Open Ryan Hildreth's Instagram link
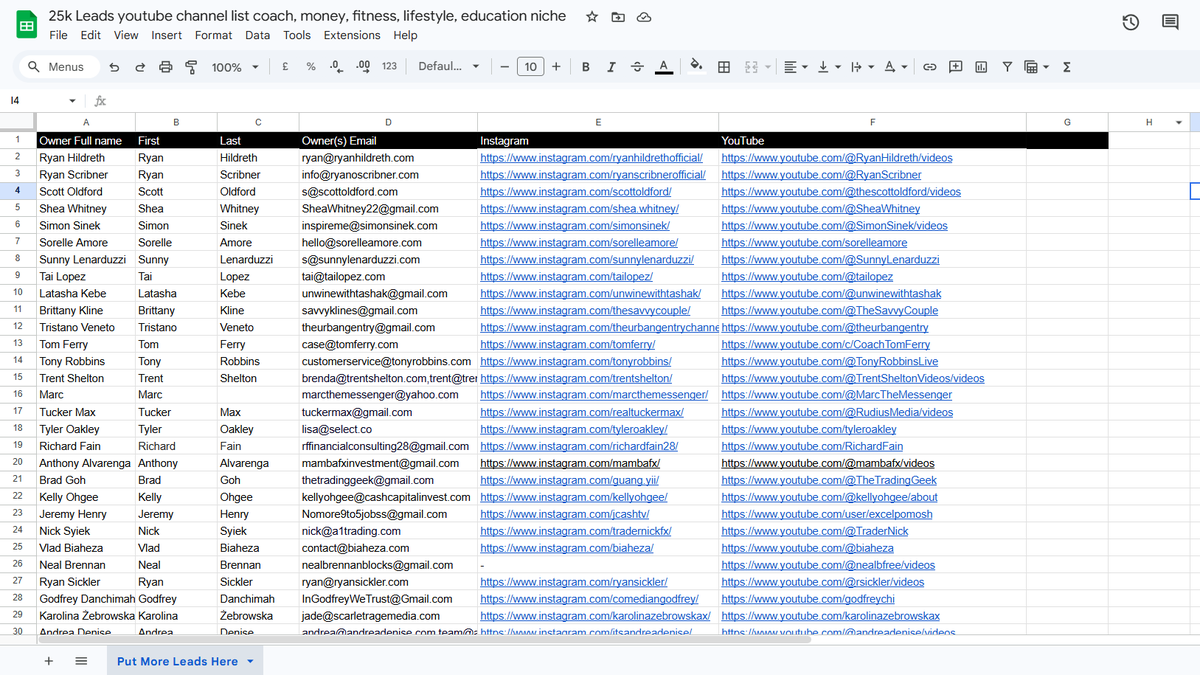 pyautogui.click(x=591, y=158)
